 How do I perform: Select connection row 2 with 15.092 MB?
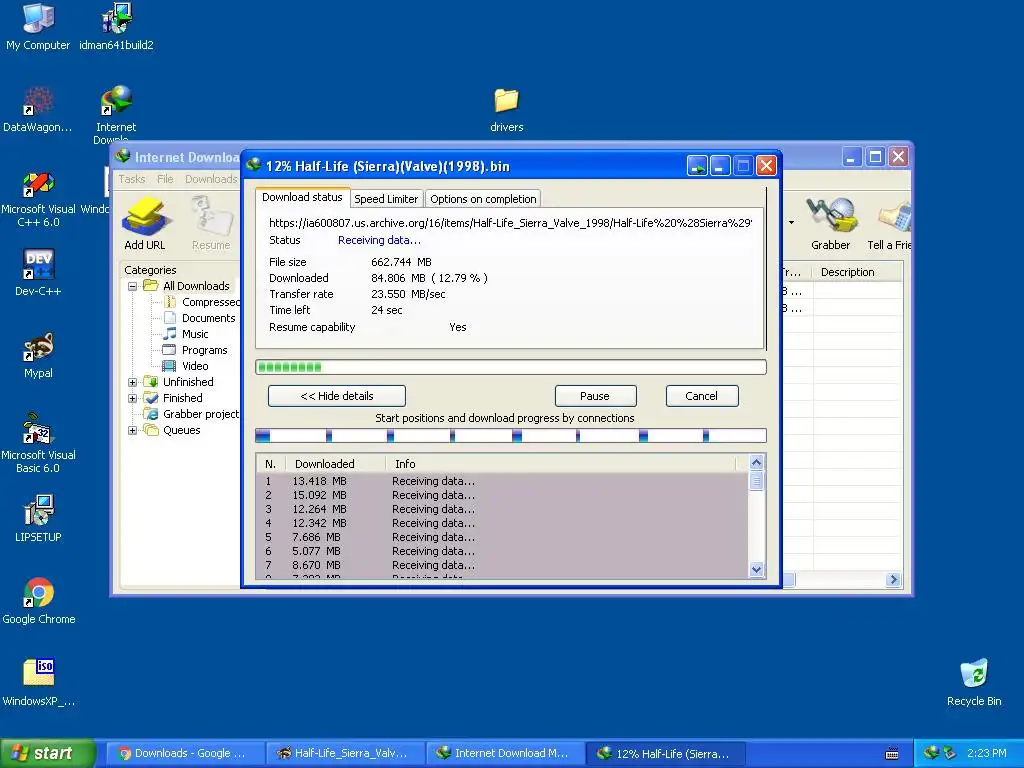point(502,495)
